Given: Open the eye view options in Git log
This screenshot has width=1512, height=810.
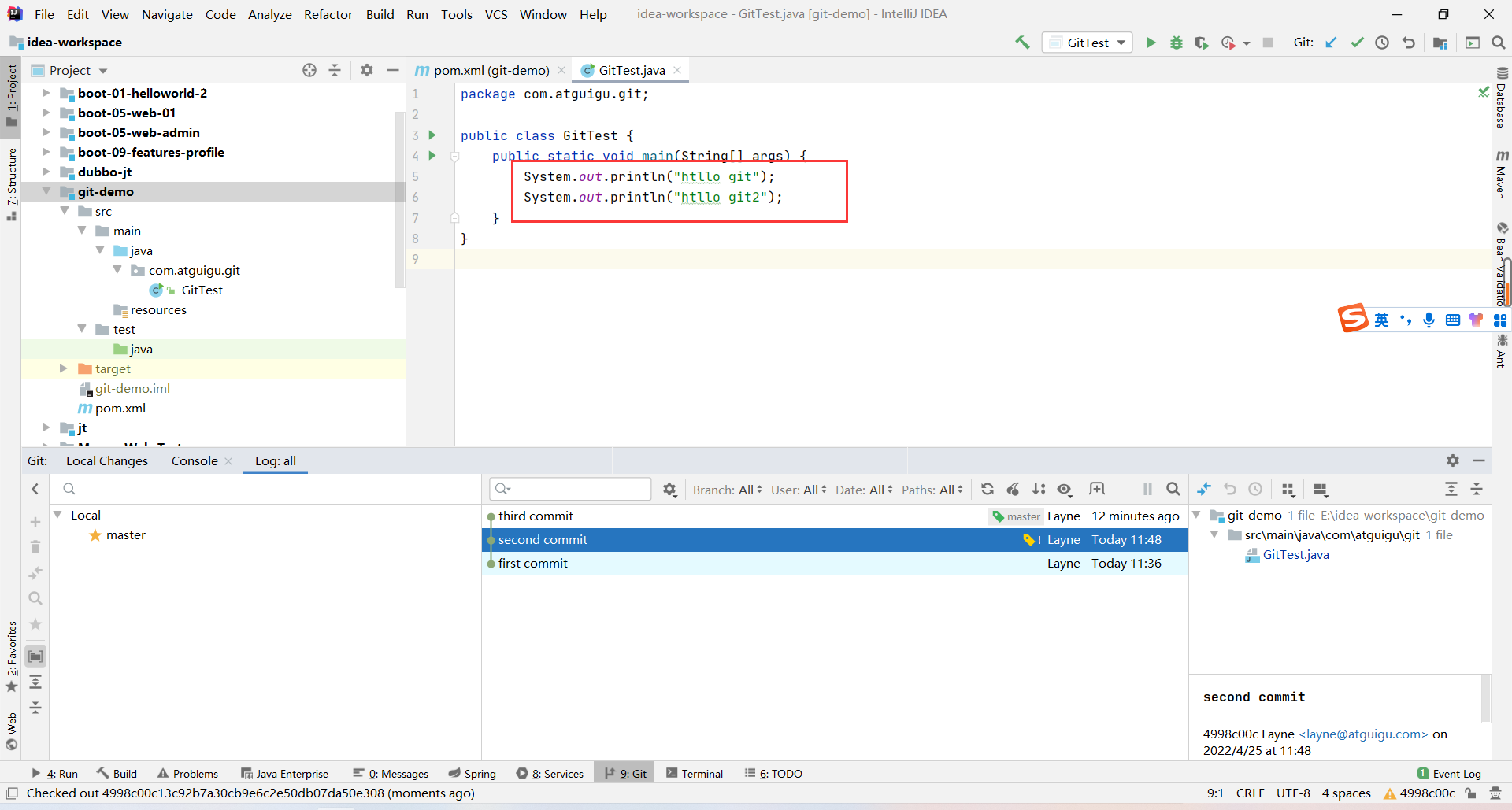Looking at the screenshot, I should click(1065, 489).
